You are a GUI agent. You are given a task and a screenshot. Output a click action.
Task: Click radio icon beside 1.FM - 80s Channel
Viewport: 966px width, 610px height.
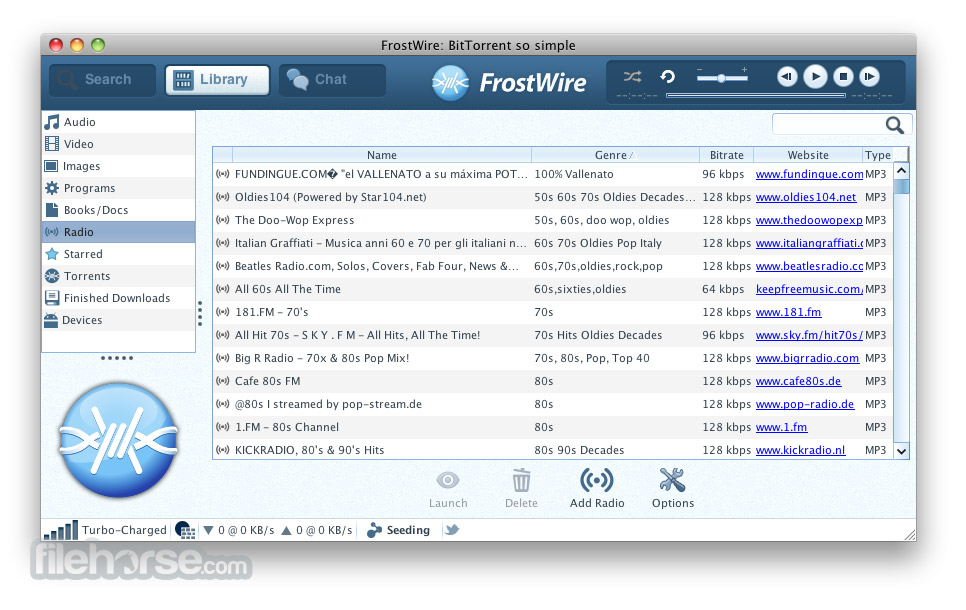pos(223,427)
